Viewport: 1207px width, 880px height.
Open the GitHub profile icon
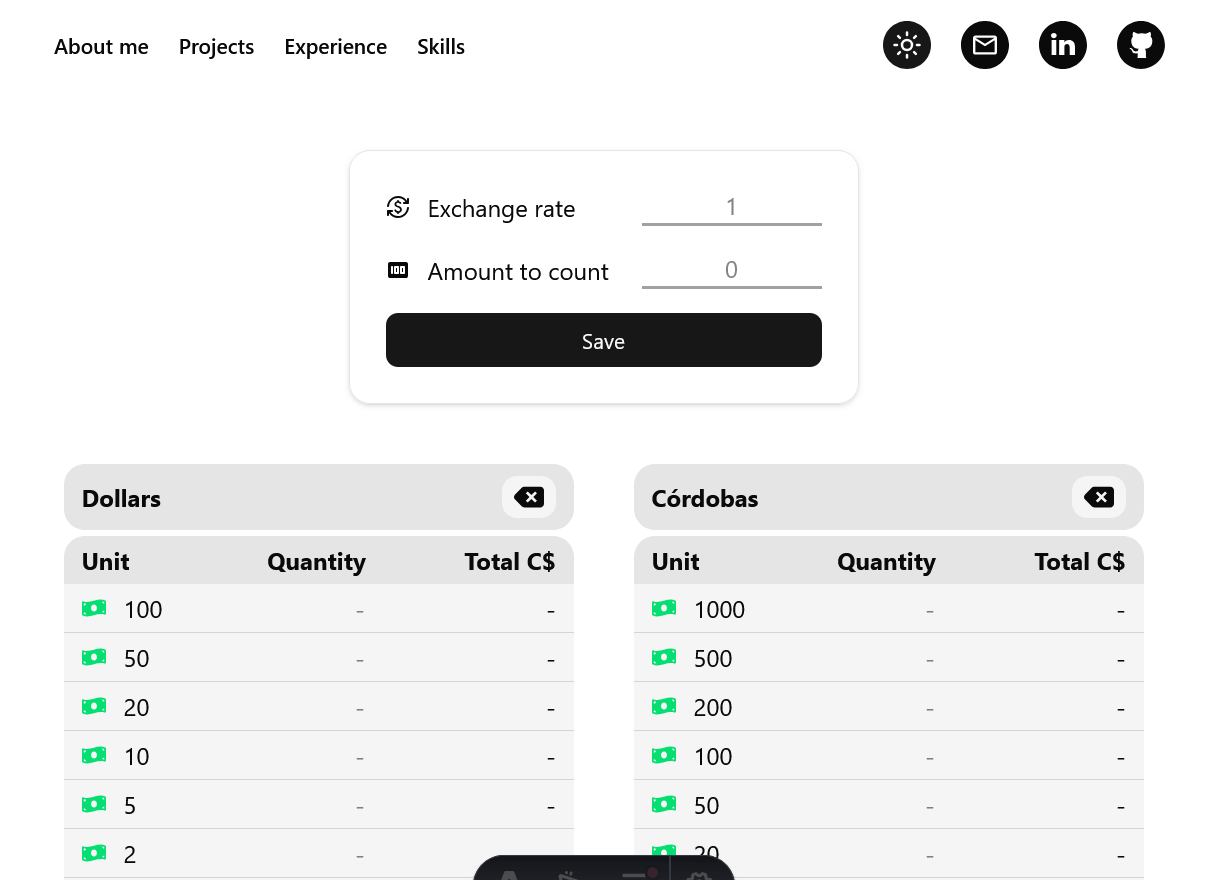tap(1140, 46)
